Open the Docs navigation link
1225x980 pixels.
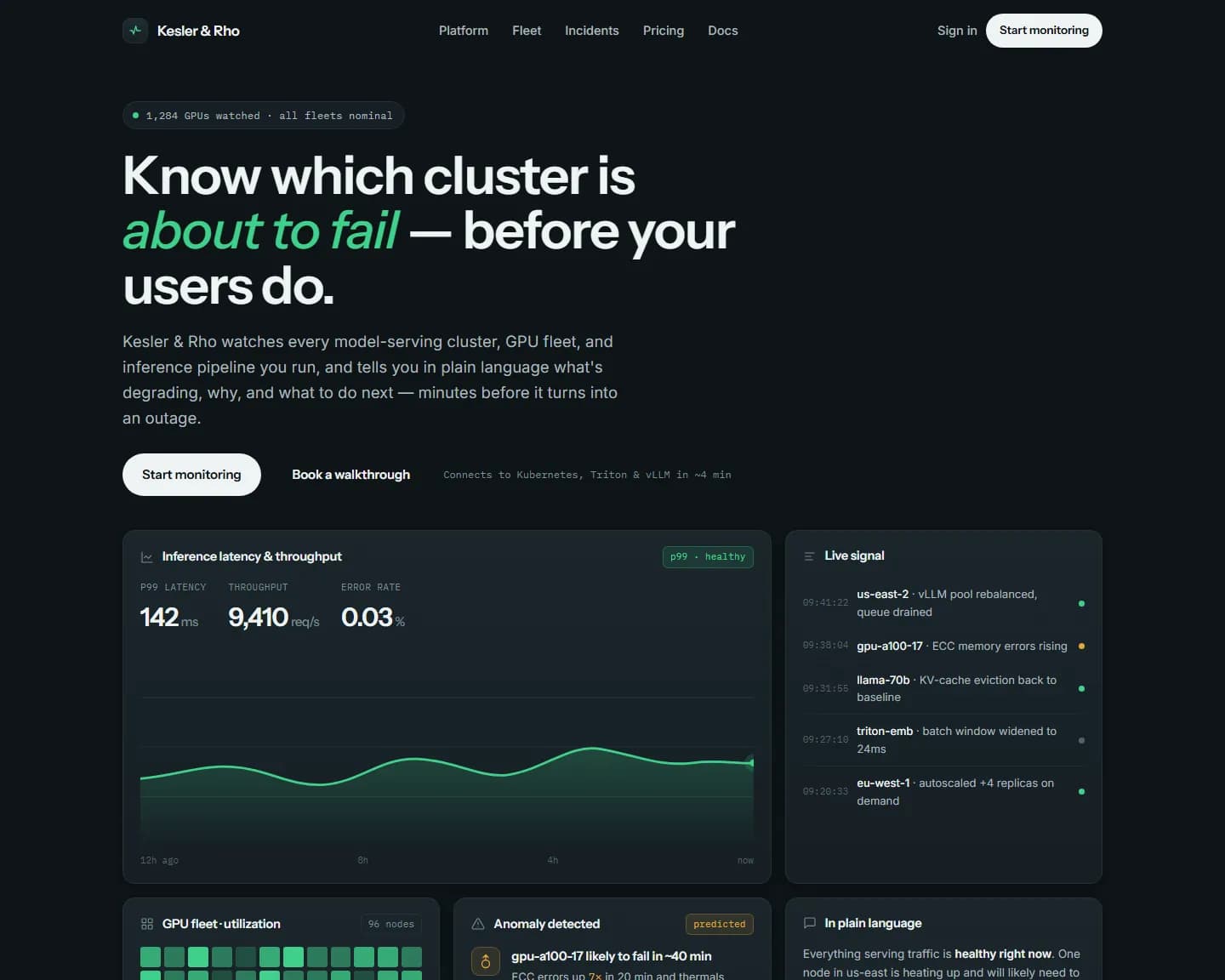723,31
